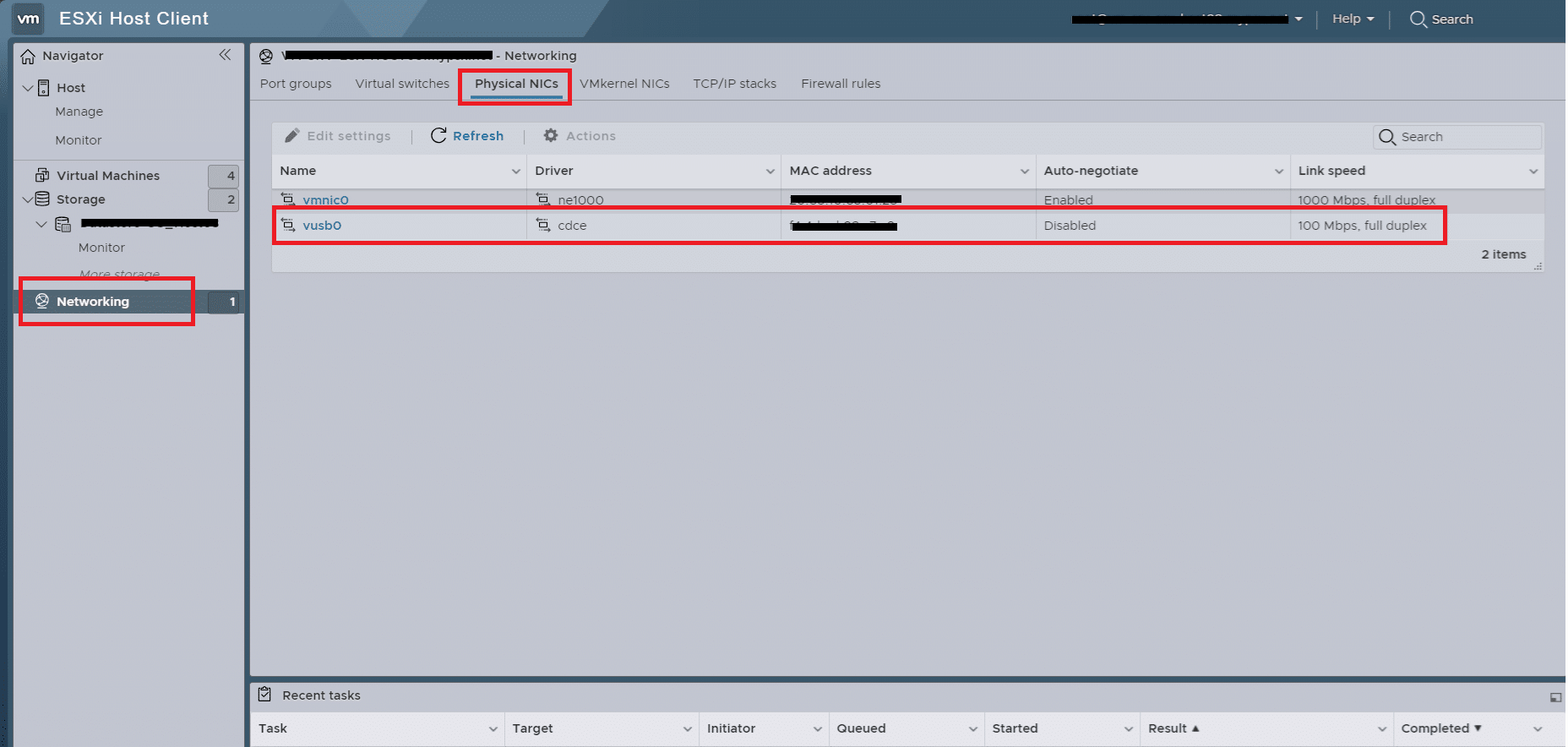
Task: Collapse the datastore tree node
Action: pyautogui.click(x=41, y=224)
